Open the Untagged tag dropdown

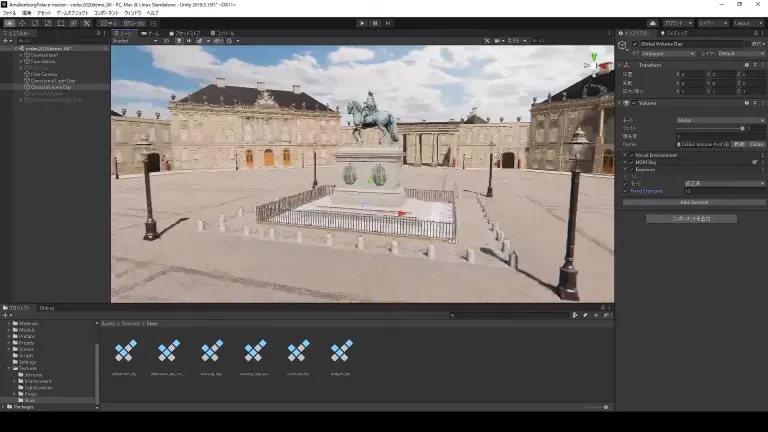(x=668, y=53)
